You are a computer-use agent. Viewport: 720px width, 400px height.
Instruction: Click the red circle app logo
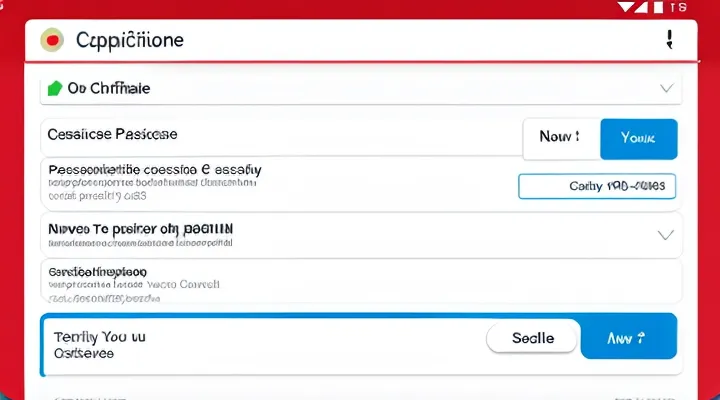[52, 41]
